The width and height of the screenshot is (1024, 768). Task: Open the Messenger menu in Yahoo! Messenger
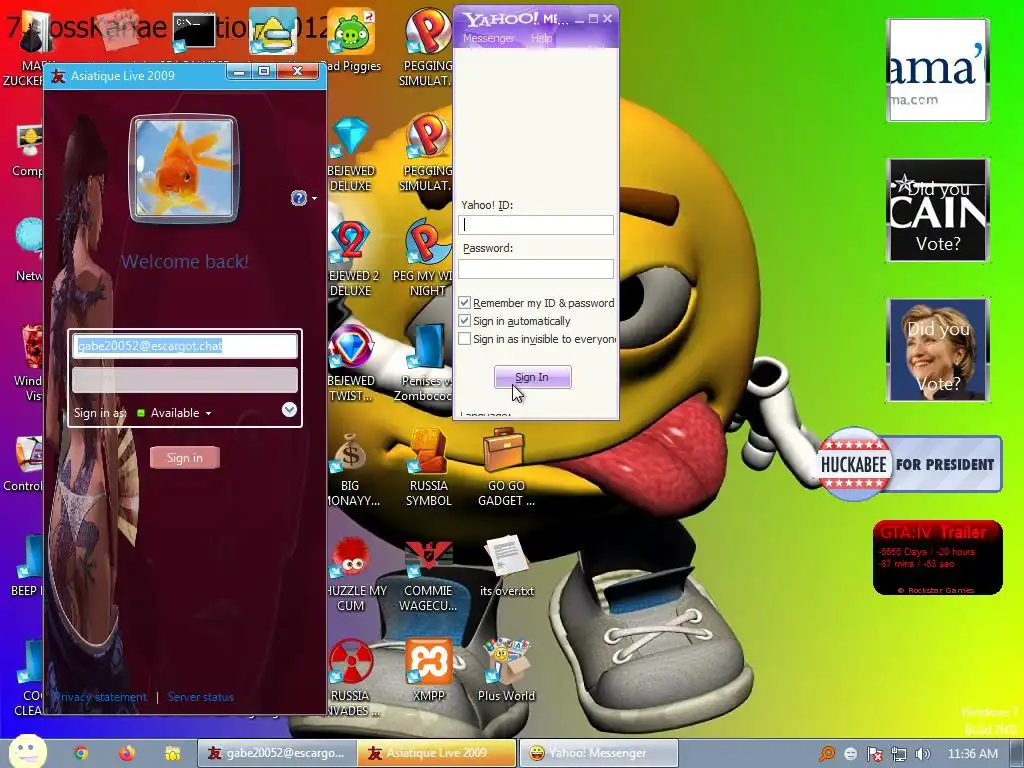pyautogui.click(x=488, y=38)
